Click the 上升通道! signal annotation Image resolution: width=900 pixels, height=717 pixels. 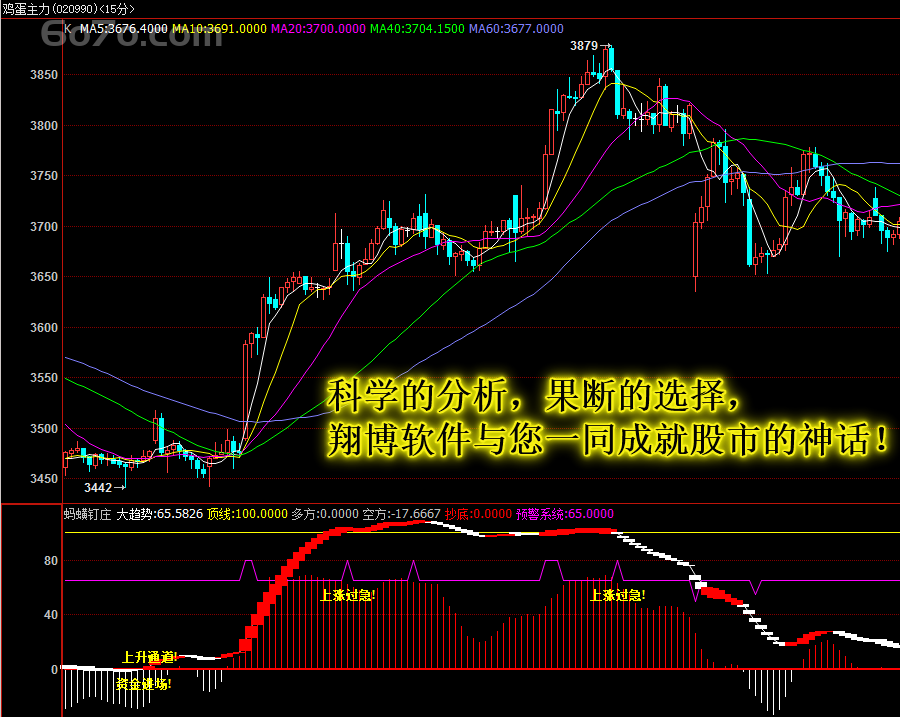click(x=150, y=657)
